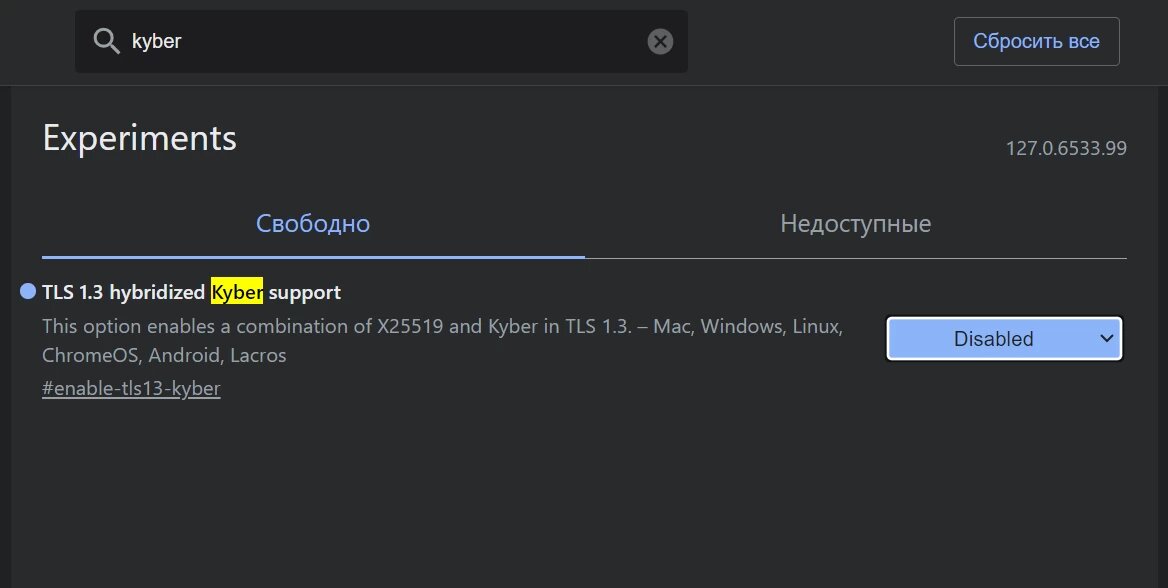The image size is (1168, 588).
Task: Click the chevron arrow on Disabled dropdown
Action: [1107, 338]
